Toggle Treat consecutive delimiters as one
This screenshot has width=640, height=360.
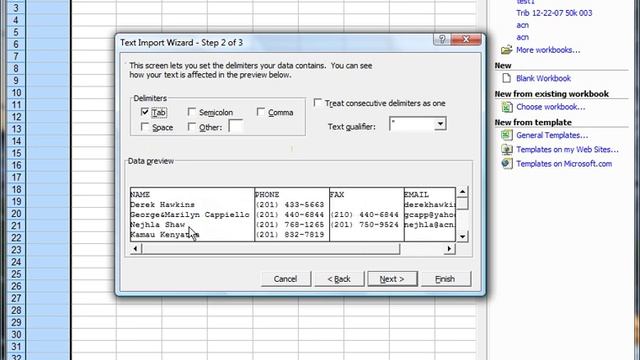[318, 103]
